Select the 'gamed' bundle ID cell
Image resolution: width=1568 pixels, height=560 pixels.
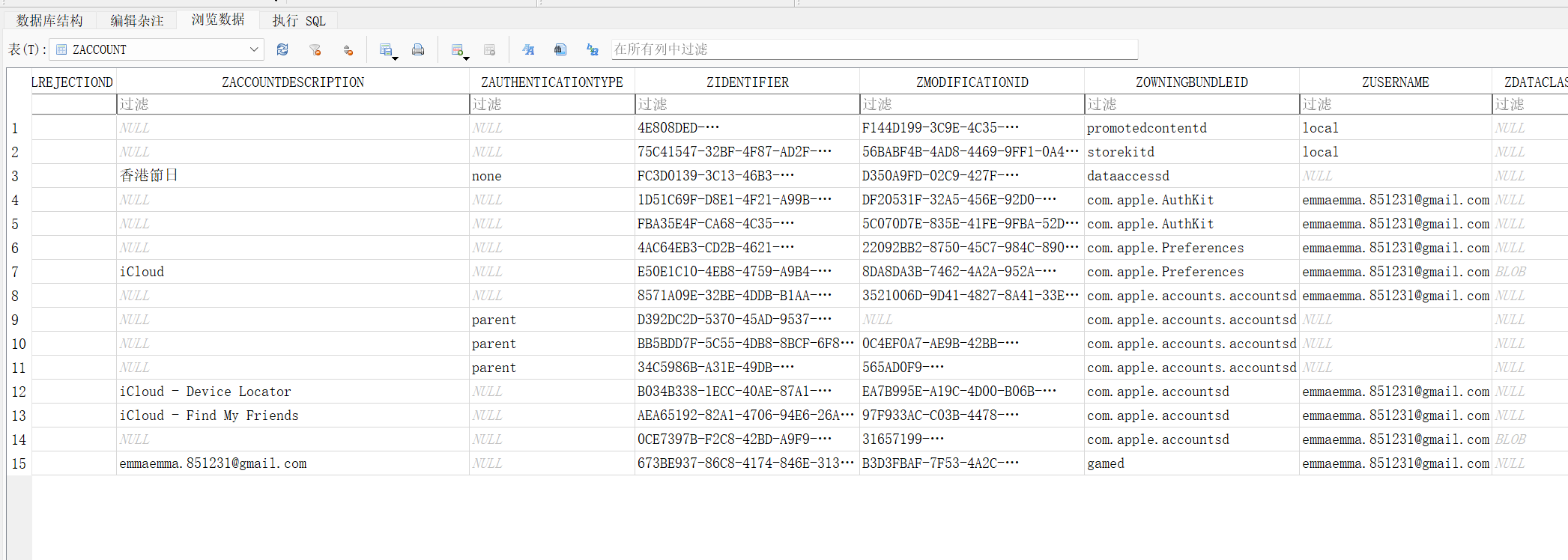point(1192,463)
